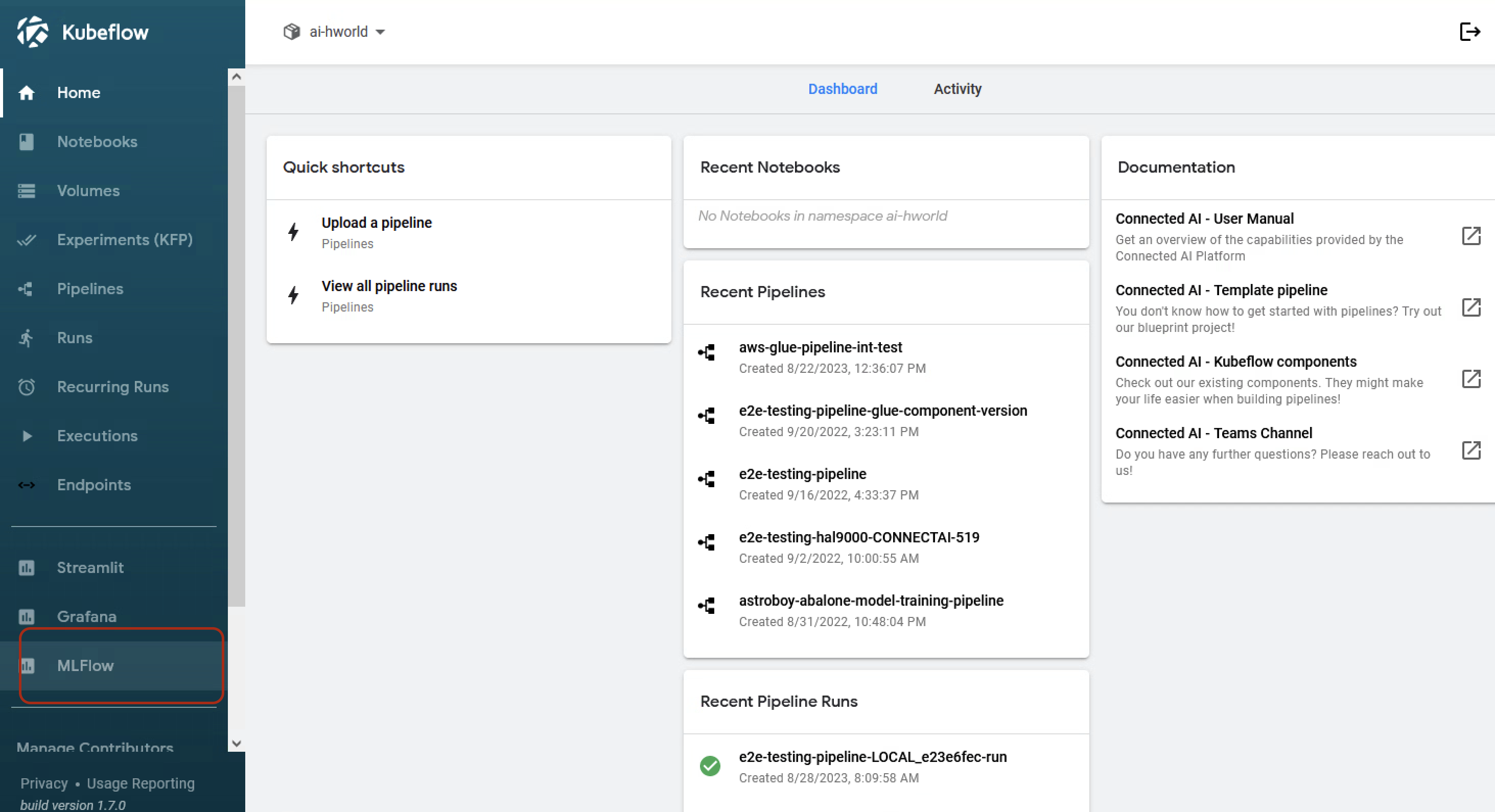Switch to the Dashboard tab
1495x812 pixels.
tap(843, 89)
